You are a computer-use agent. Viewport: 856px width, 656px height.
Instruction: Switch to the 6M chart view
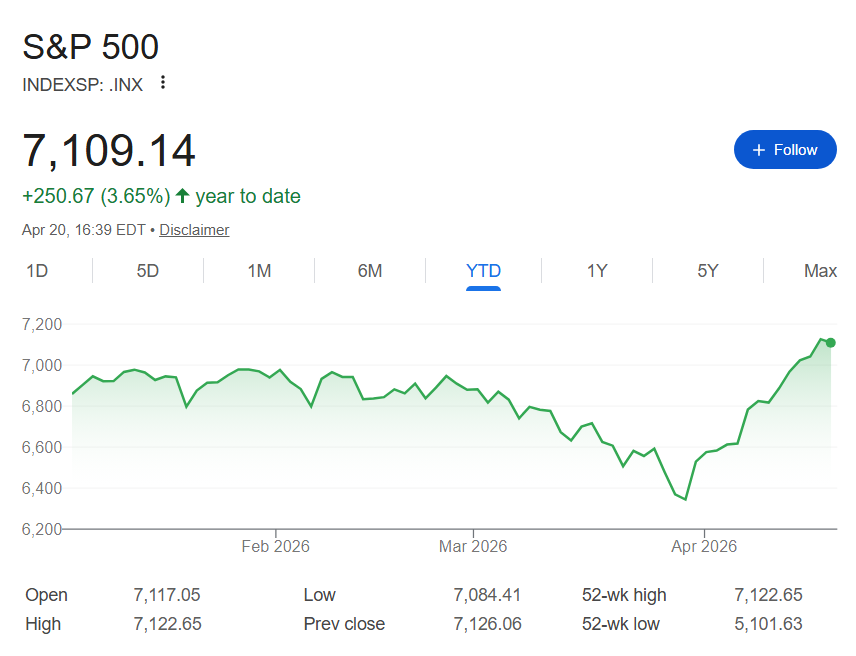(x=370, y=271)
